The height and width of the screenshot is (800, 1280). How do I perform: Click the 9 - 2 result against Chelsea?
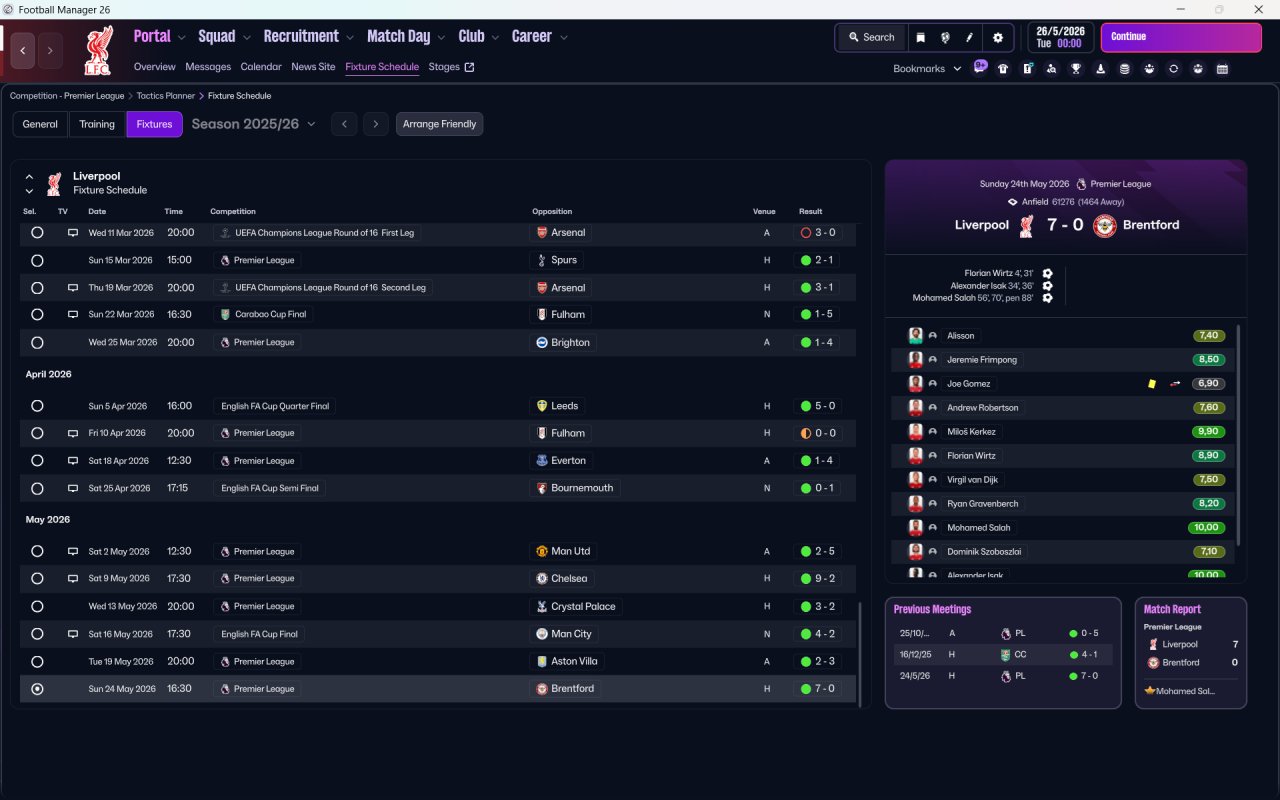818,579
